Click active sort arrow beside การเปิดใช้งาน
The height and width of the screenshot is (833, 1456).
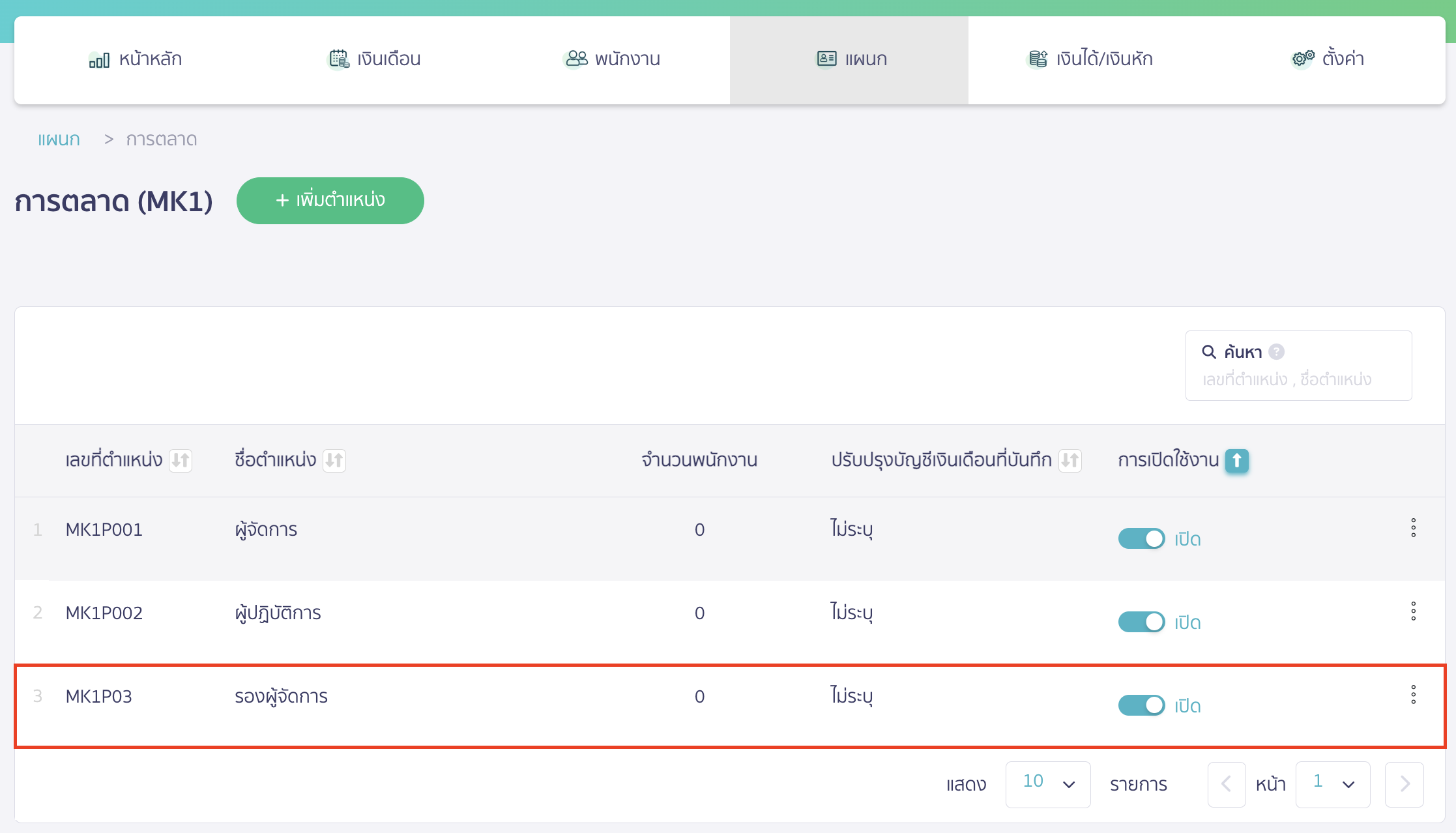(x=1236, y=461)
